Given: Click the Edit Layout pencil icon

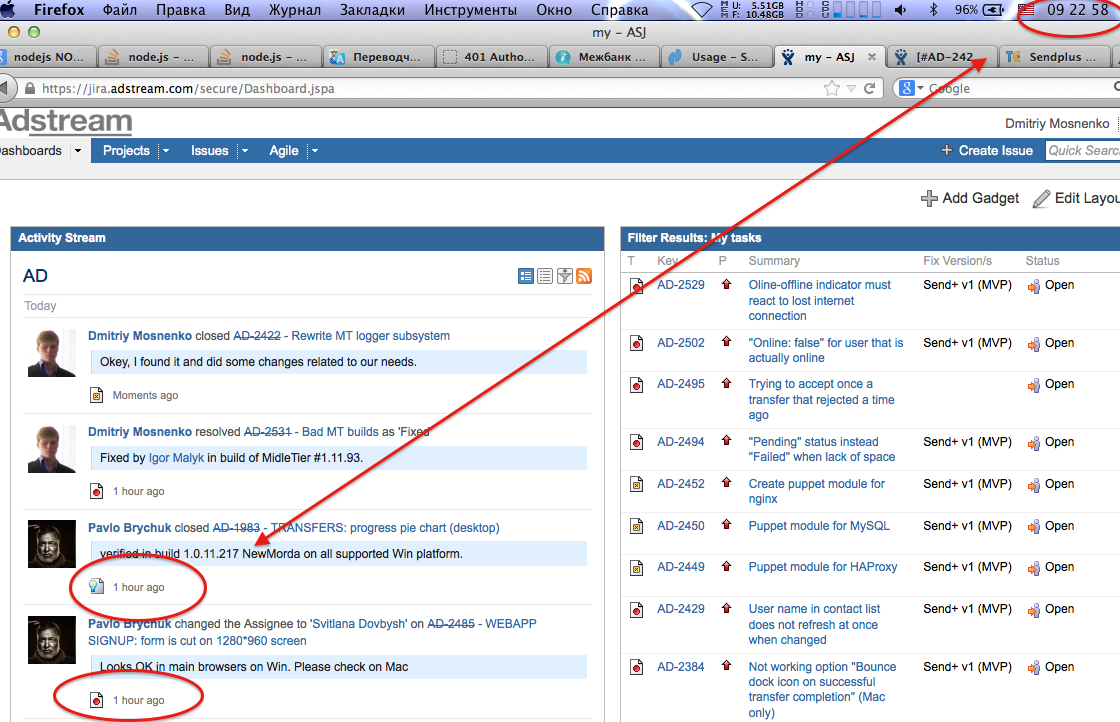Looking at the screenshot, I should click(x=1041, y=199).
